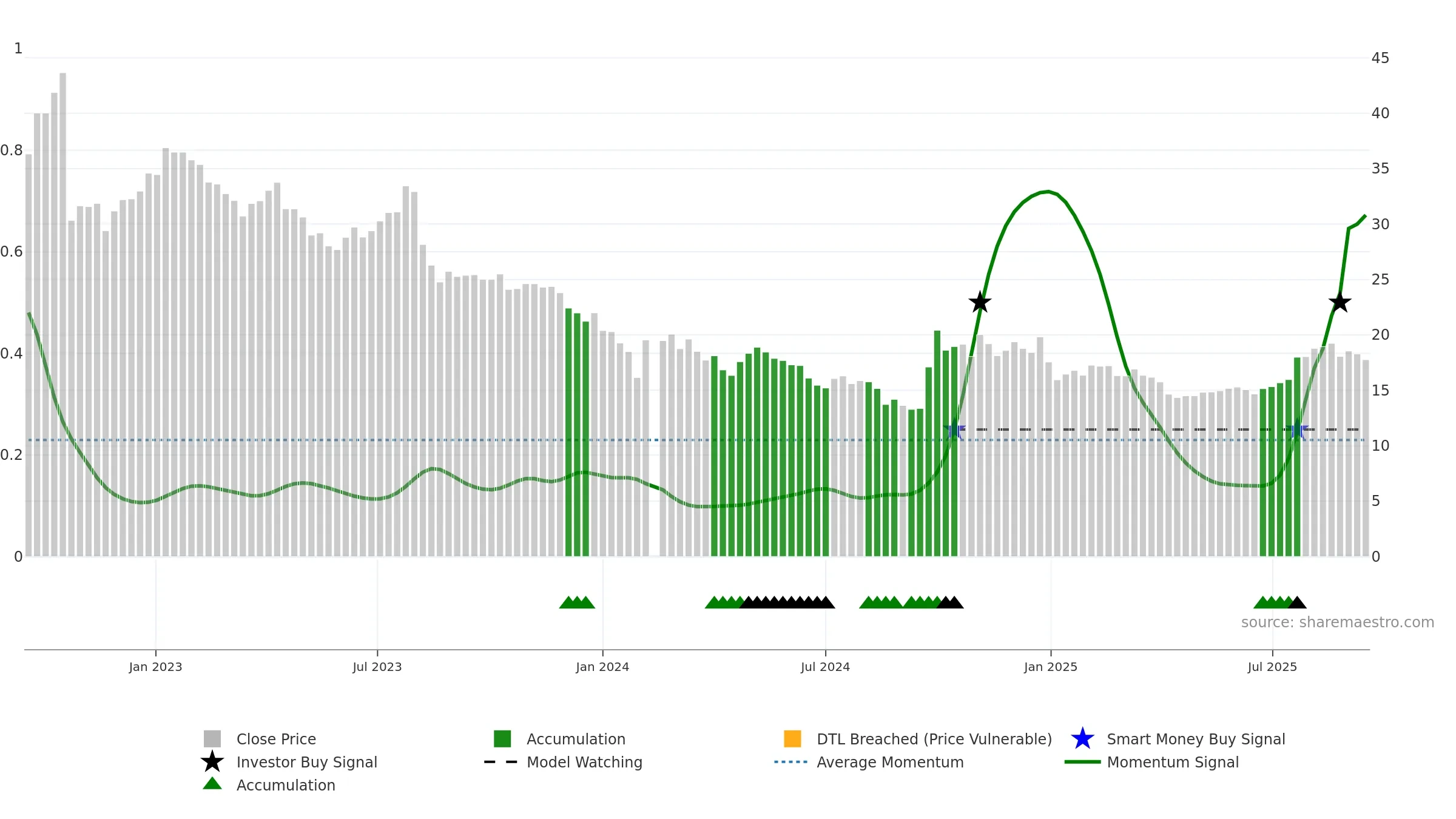Click the Jan 2024 axis label
Image resolution: width=1456 pixels, height=819 pixels.
pos(602,667)
